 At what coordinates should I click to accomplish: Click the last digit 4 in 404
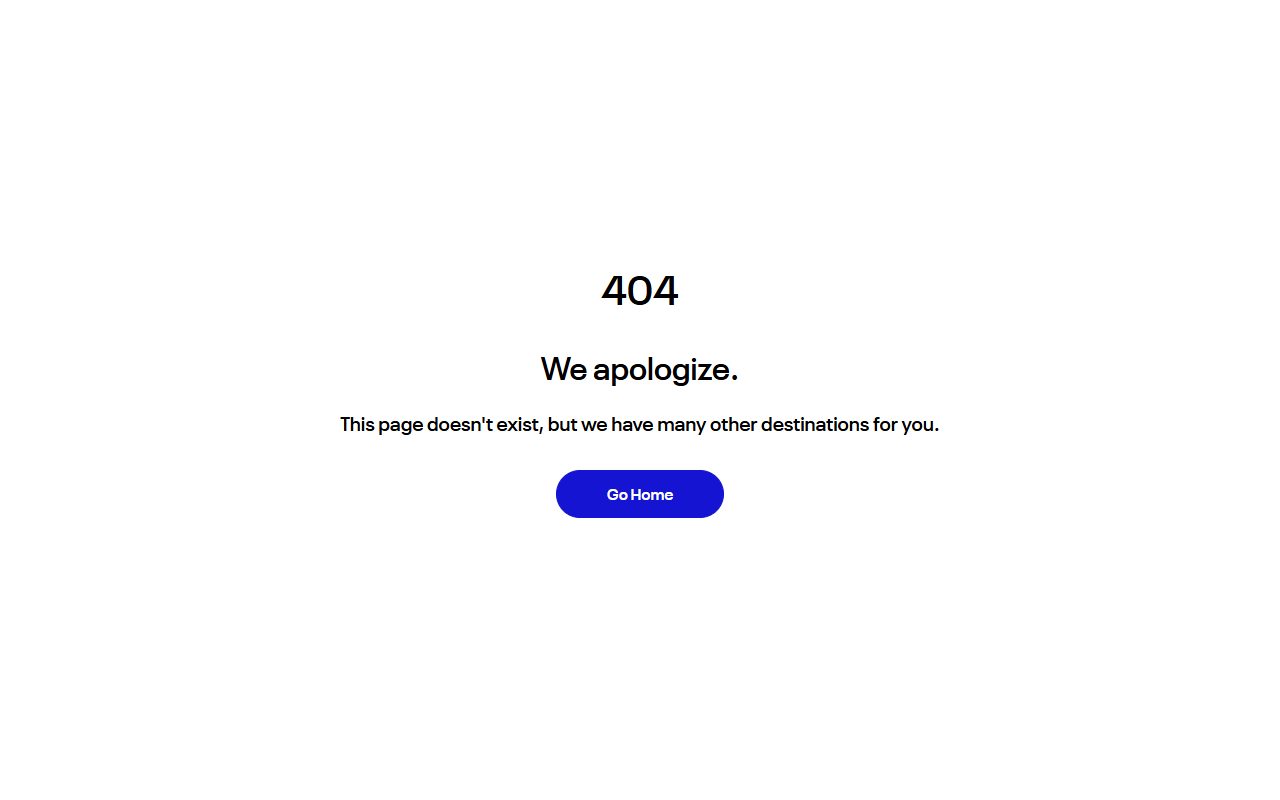[x=666, y=291]
